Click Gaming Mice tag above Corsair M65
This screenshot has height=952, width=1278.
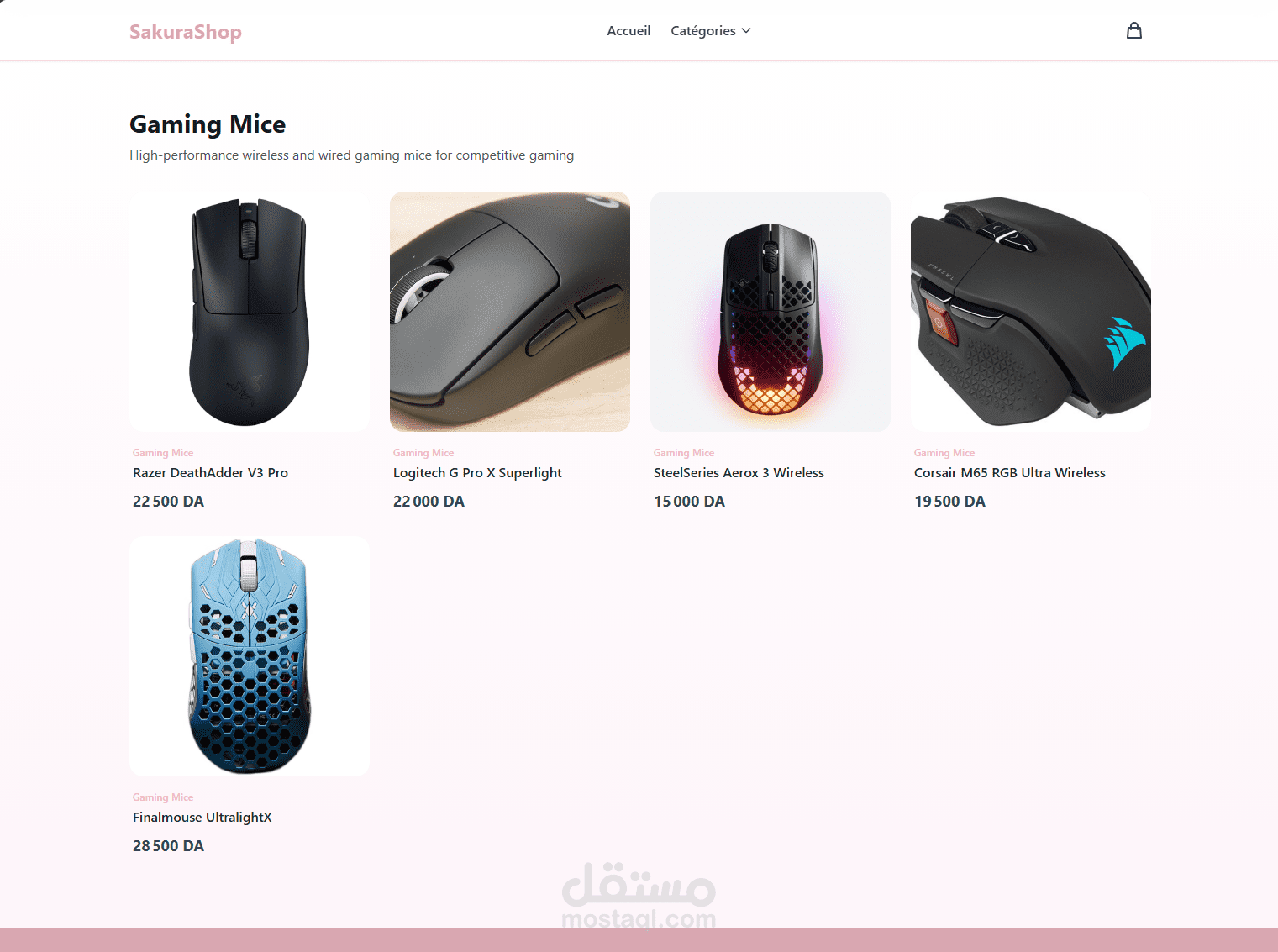click(x=944, y=453)
